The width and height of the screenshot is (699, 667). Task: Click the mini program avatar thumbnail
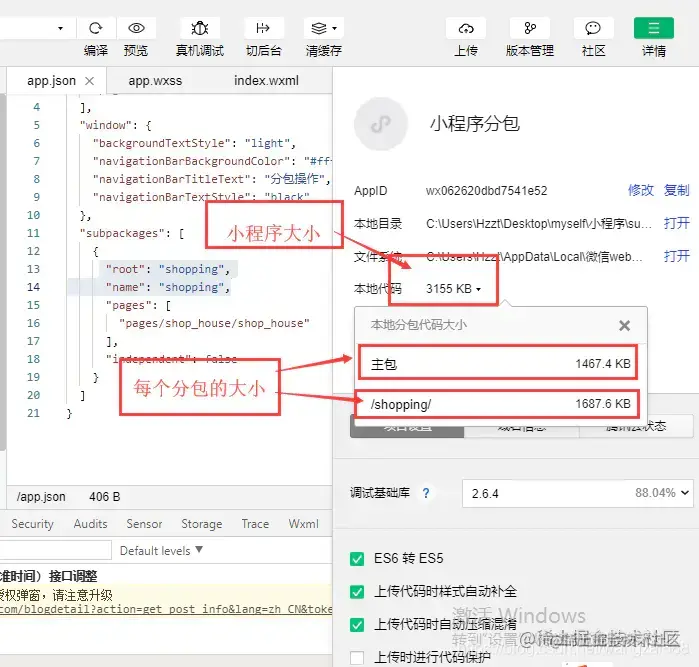pos(381,124)
